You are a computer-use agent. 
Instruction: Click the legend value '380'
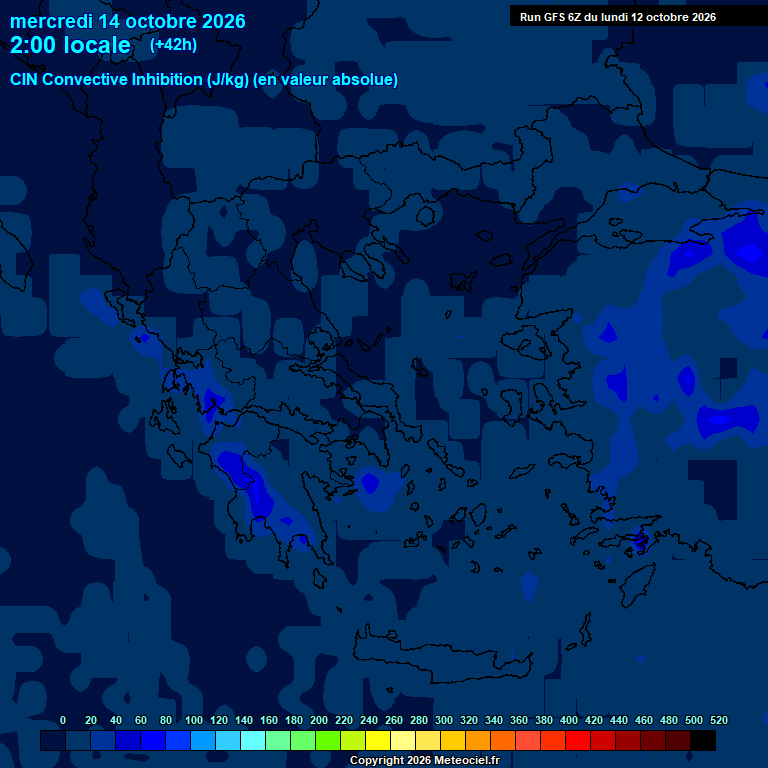click(544, 720)
